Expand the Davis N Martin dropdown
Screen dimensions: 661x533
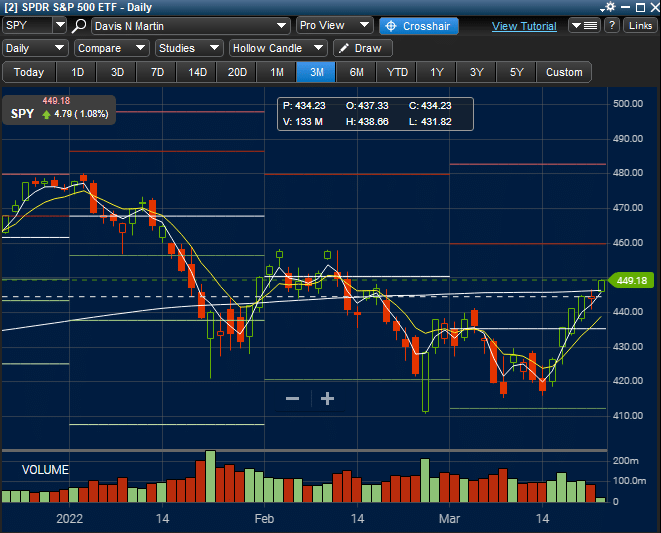point(282,26)
